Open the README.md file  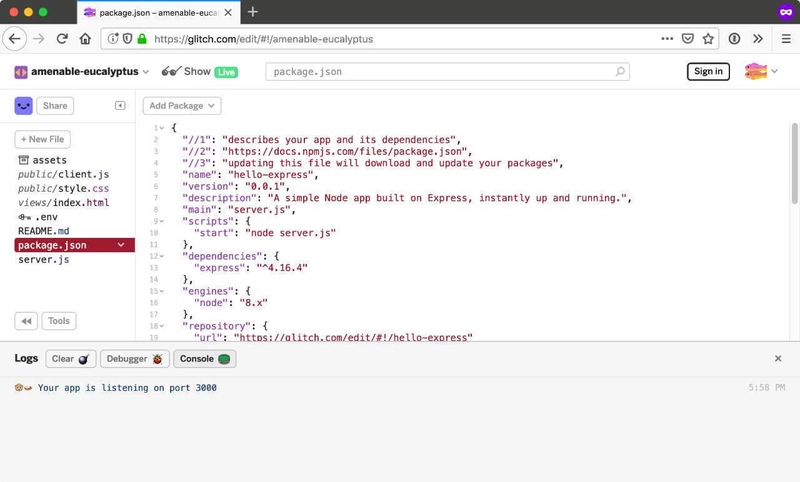43,231
